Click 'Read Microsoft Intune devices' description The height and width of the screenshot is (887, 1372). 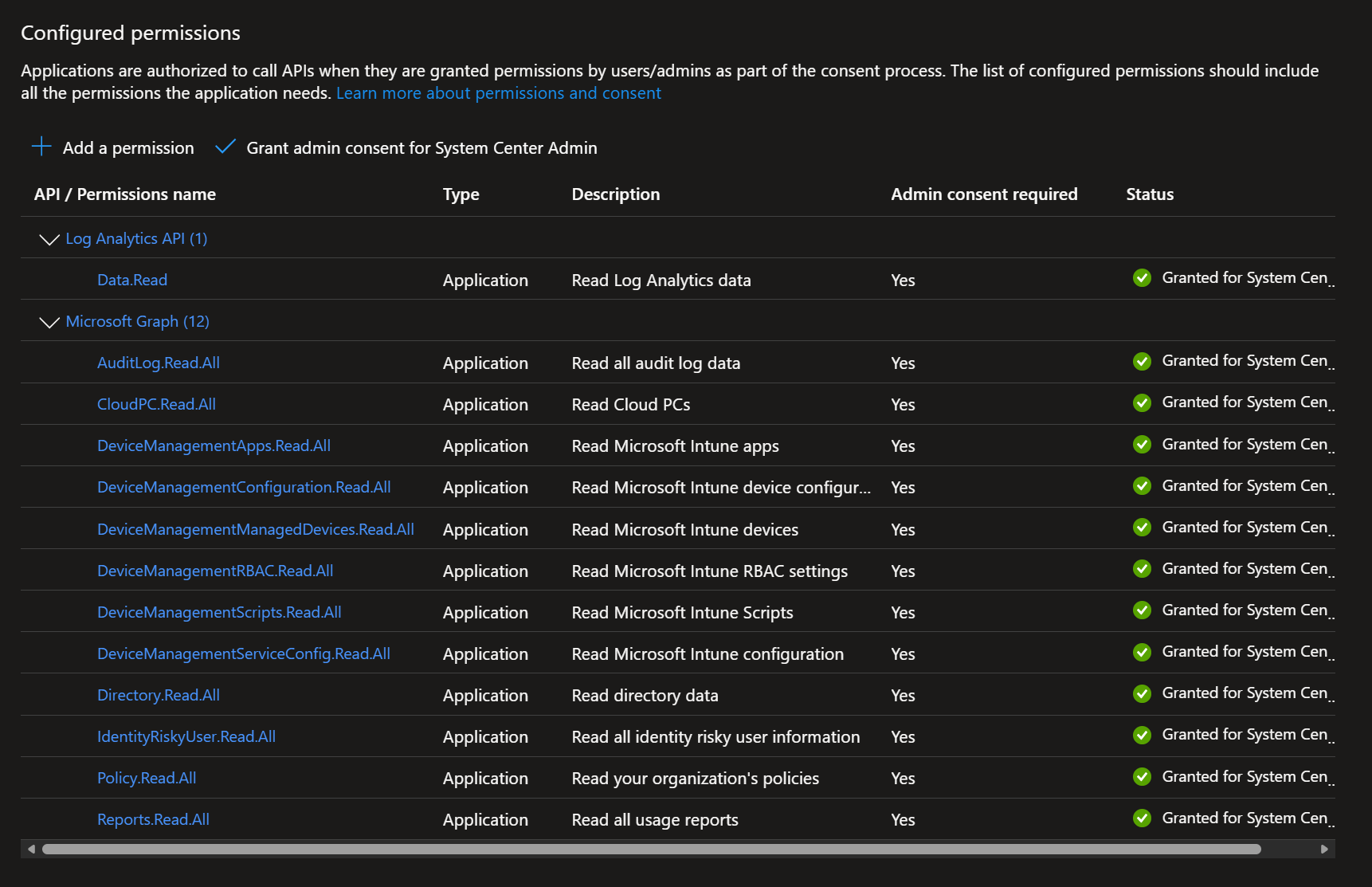click(685, 530)
